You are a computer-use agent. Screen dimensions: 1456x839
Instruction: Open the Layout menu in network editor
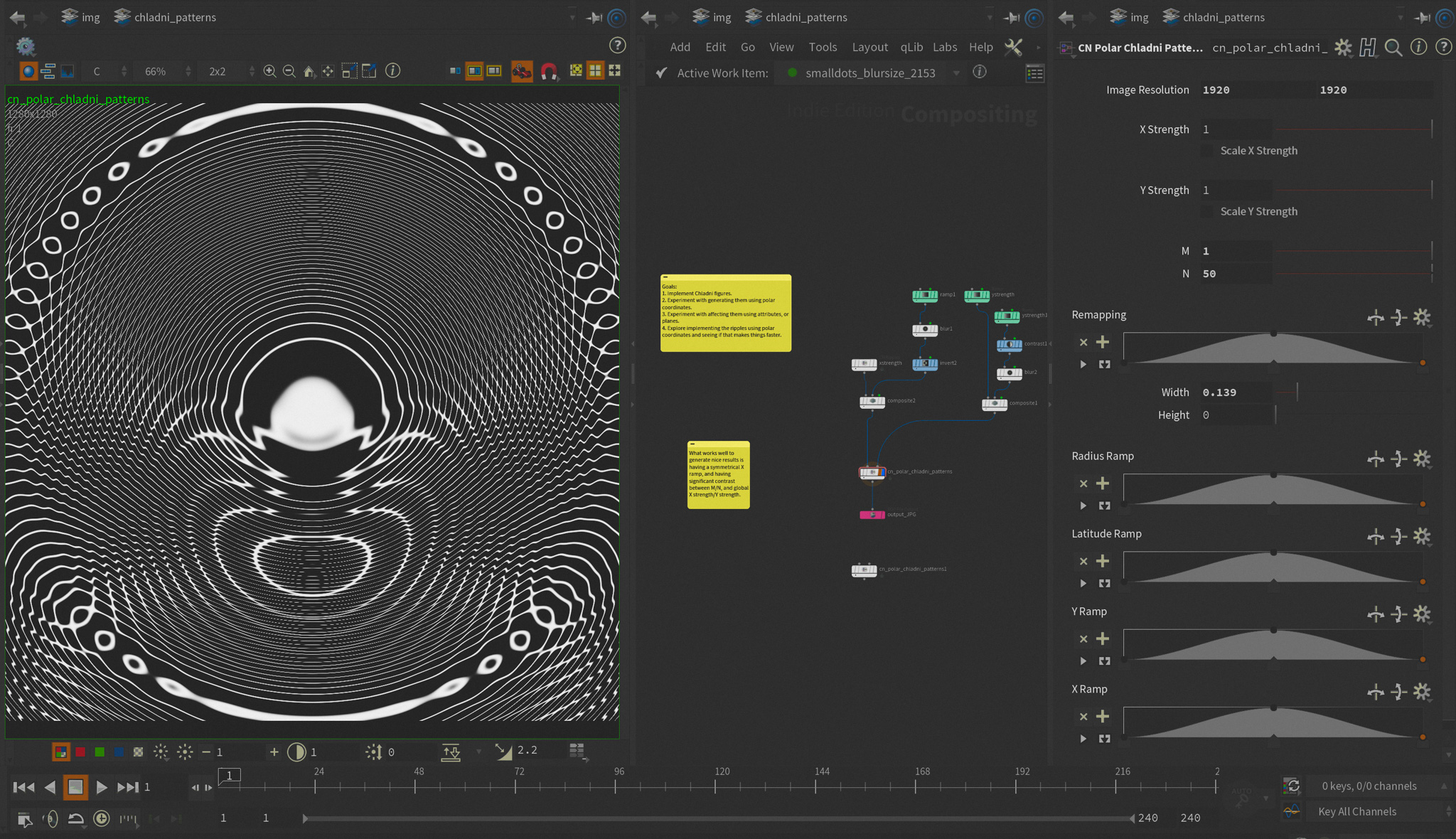[869, 47]
